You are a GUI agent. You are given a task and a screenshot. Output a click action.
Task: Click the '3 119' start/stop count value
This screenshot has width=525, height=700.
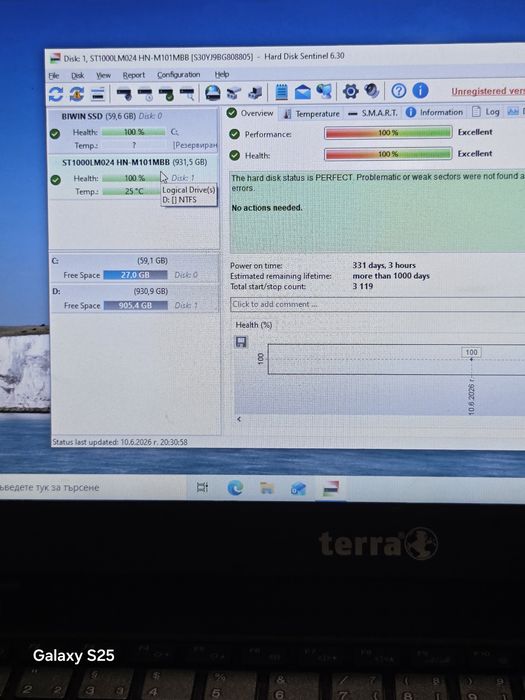362,286
